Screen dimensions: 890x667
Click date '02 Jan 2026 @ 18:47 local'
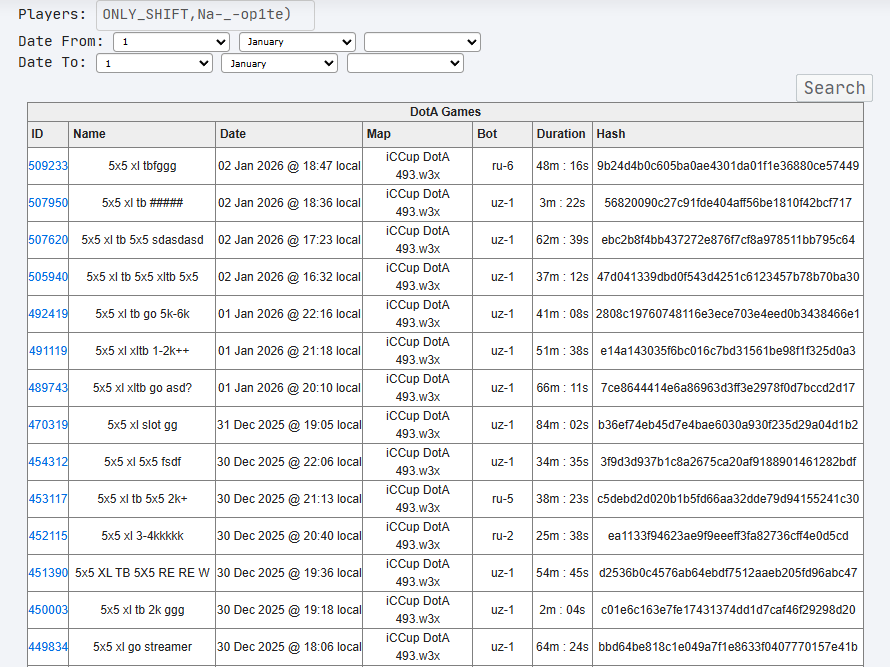coord(289,166)
